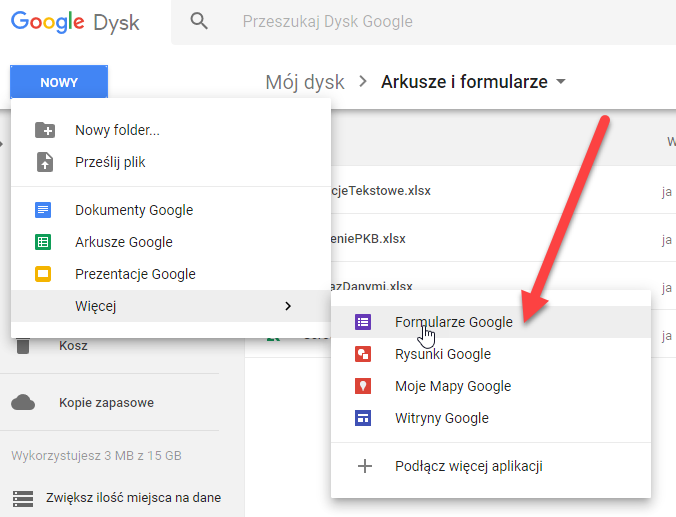This screenshot has height=517, width=676.
Task: Open the 'Mój dysk' breadcrumb
Action: [x=305, y=82]
